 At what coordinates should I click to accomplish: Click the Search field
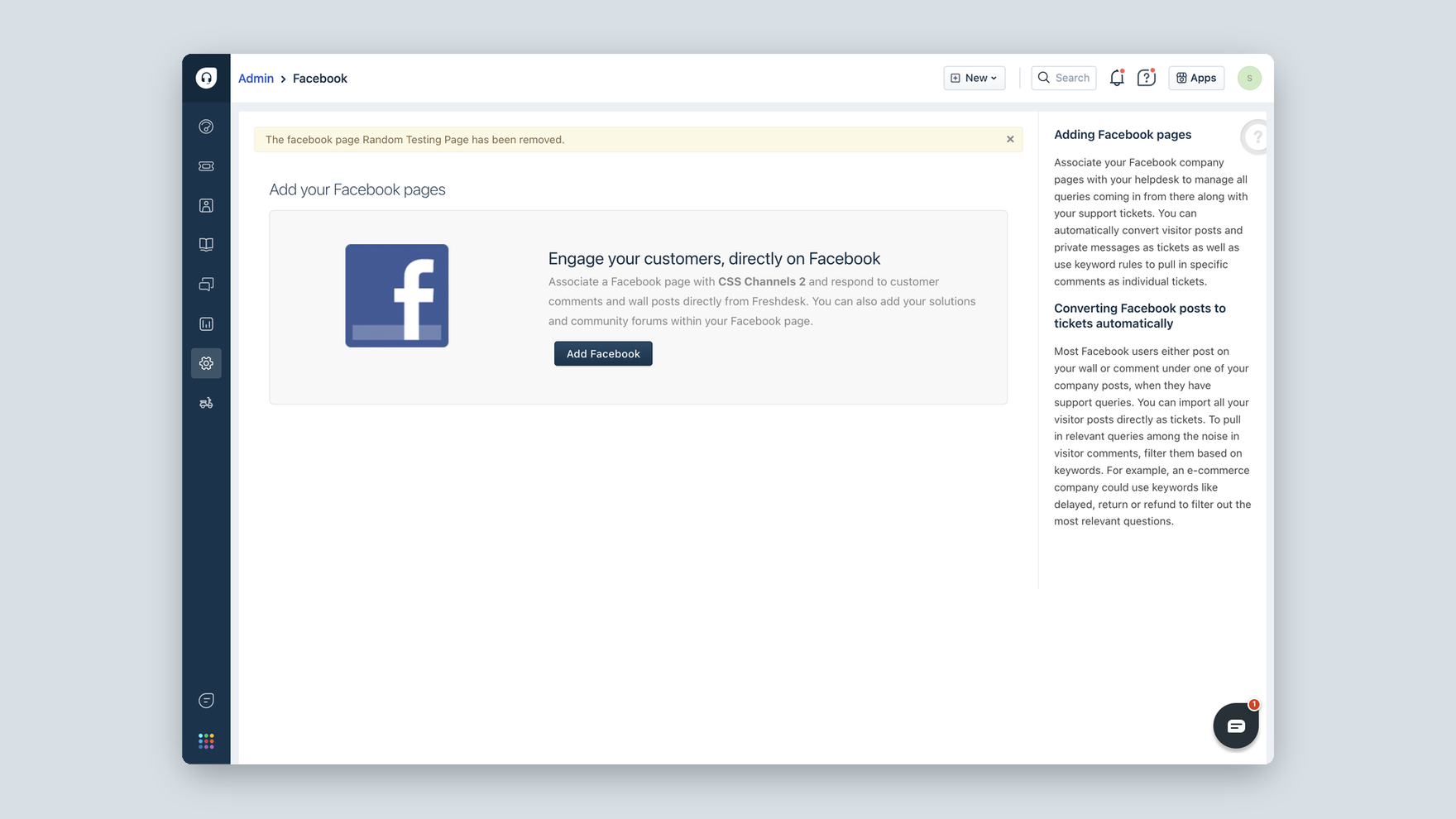click(1064, 78)
